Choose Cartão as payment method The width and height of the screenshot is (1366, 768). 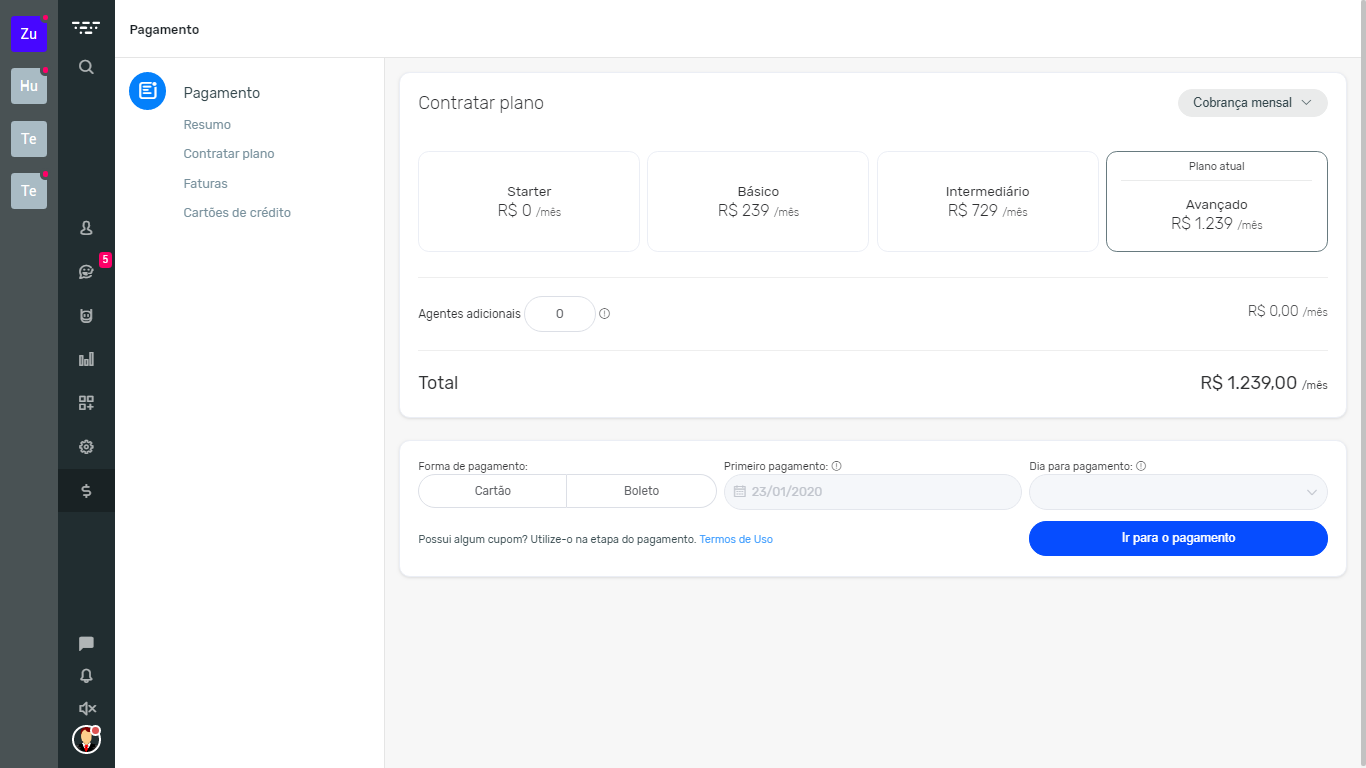click(x=492, y=491)
